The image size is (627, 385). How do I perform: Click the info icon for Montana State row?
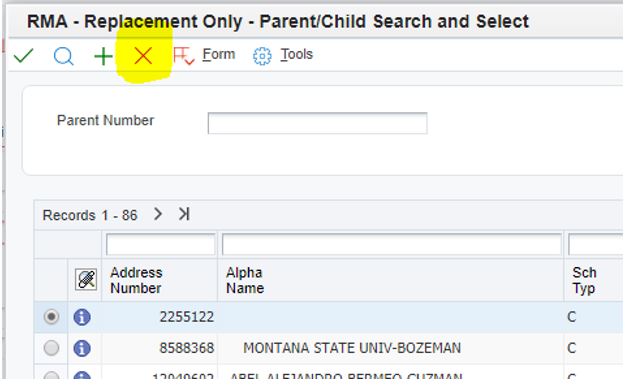click(x=82, y=348)
